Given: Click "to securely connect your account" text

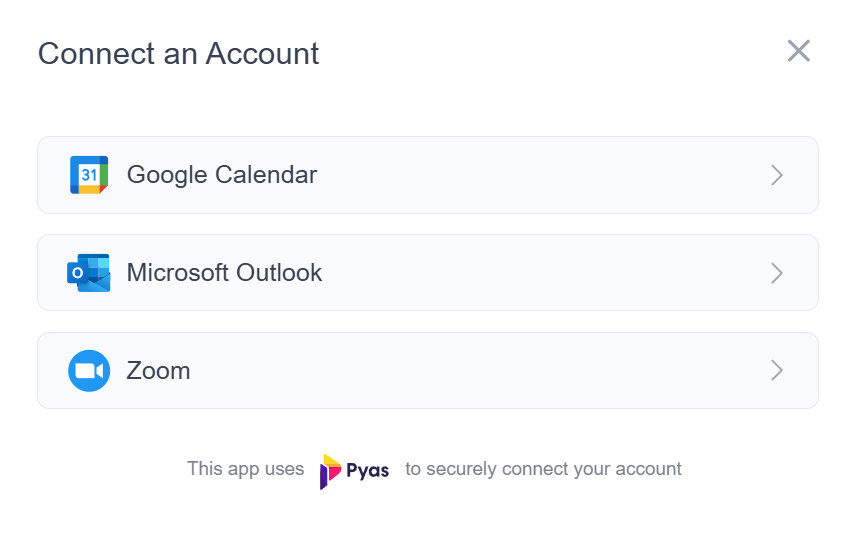Looking at the screenshot, I should pyautogui.click(x=543, y=469).
